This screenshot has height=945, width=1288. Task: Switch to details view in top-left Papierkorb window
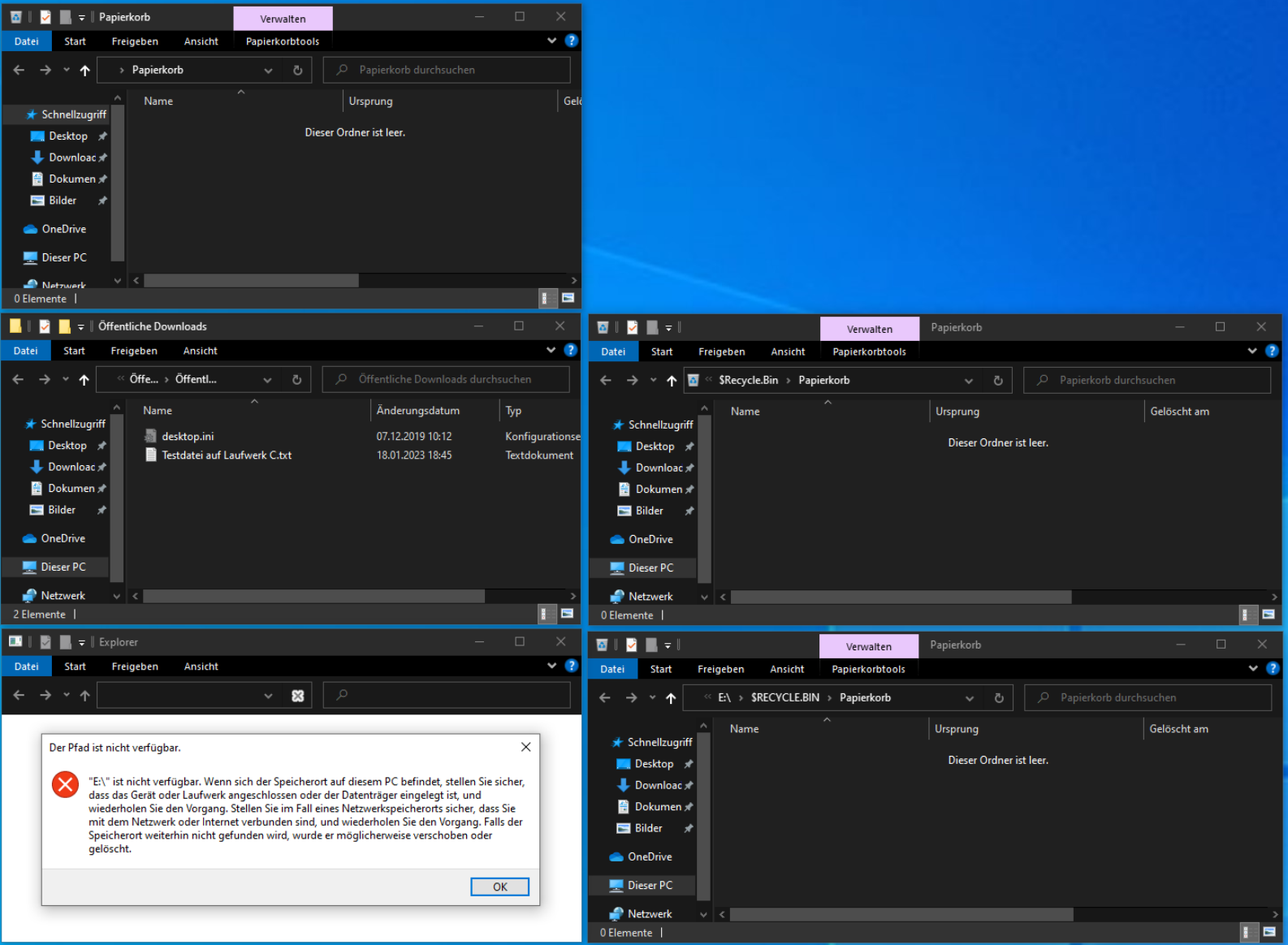click(x=548, y=298)
